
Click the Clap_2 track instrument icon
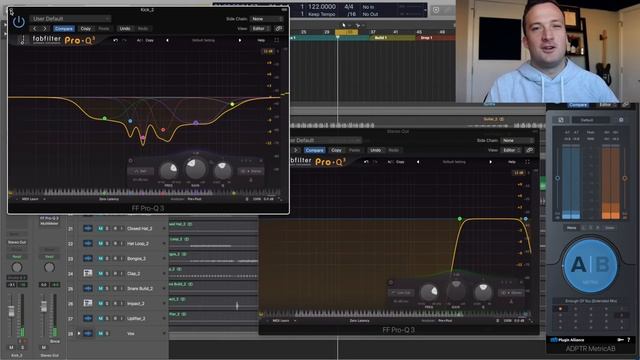click(x=88, y=273)
